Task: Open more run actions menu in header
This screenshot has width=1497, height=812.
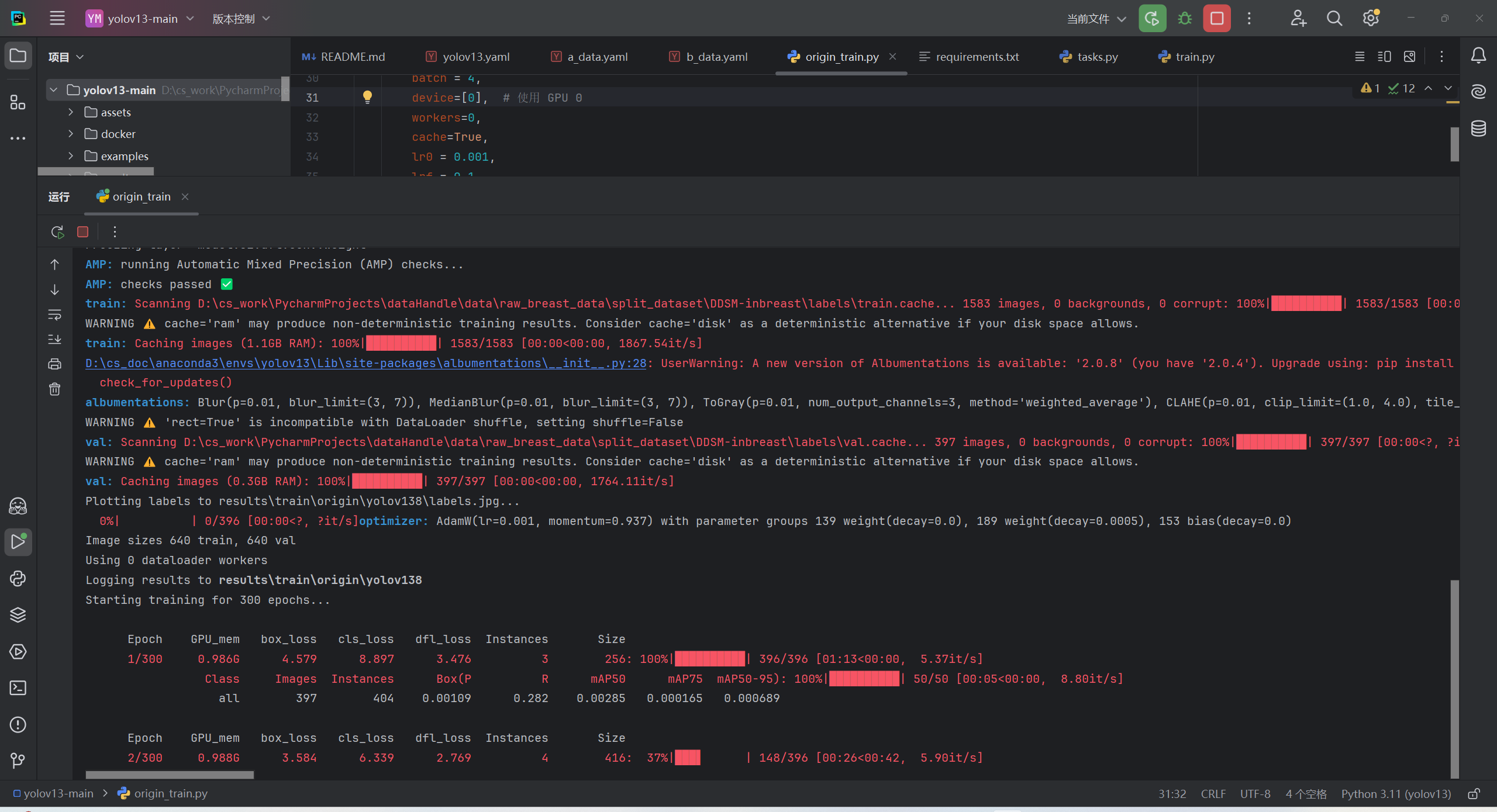Action: (1249, 18)
